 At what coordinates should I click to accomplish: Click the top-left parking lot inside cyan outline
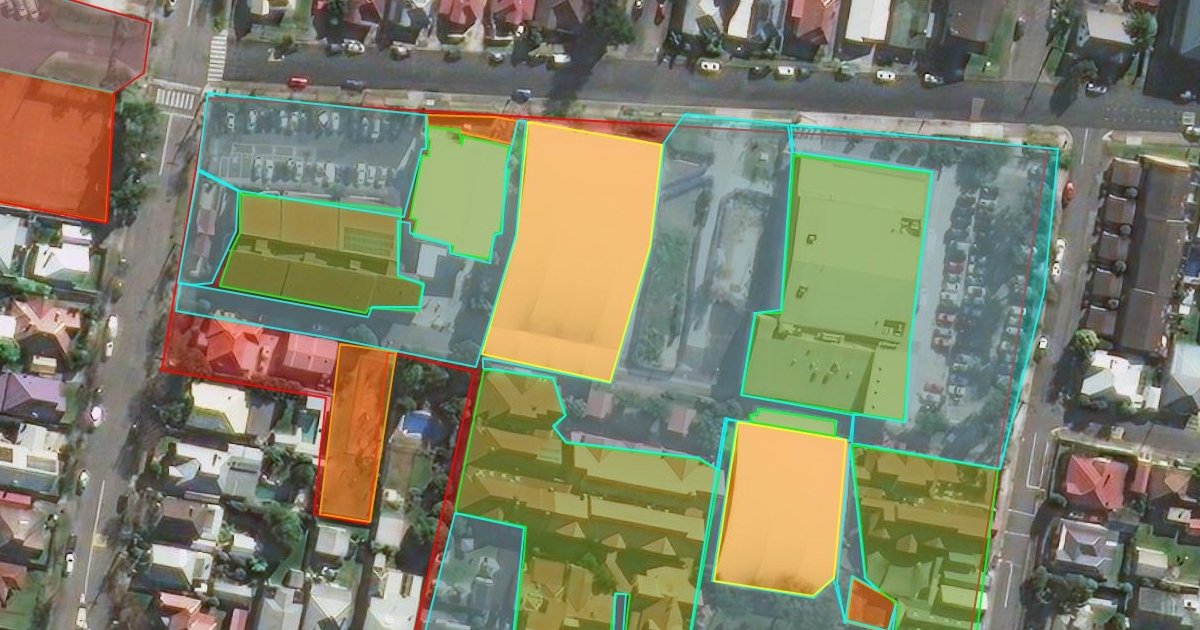(x=310, y=150)
